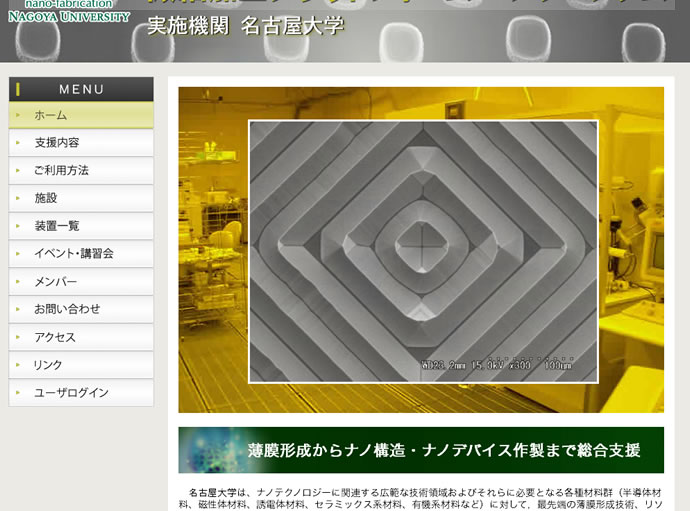This screenshot has width=690, height=511.
Task: Select ご利用方法 in the sidebar menu
Action: point(61,171)
